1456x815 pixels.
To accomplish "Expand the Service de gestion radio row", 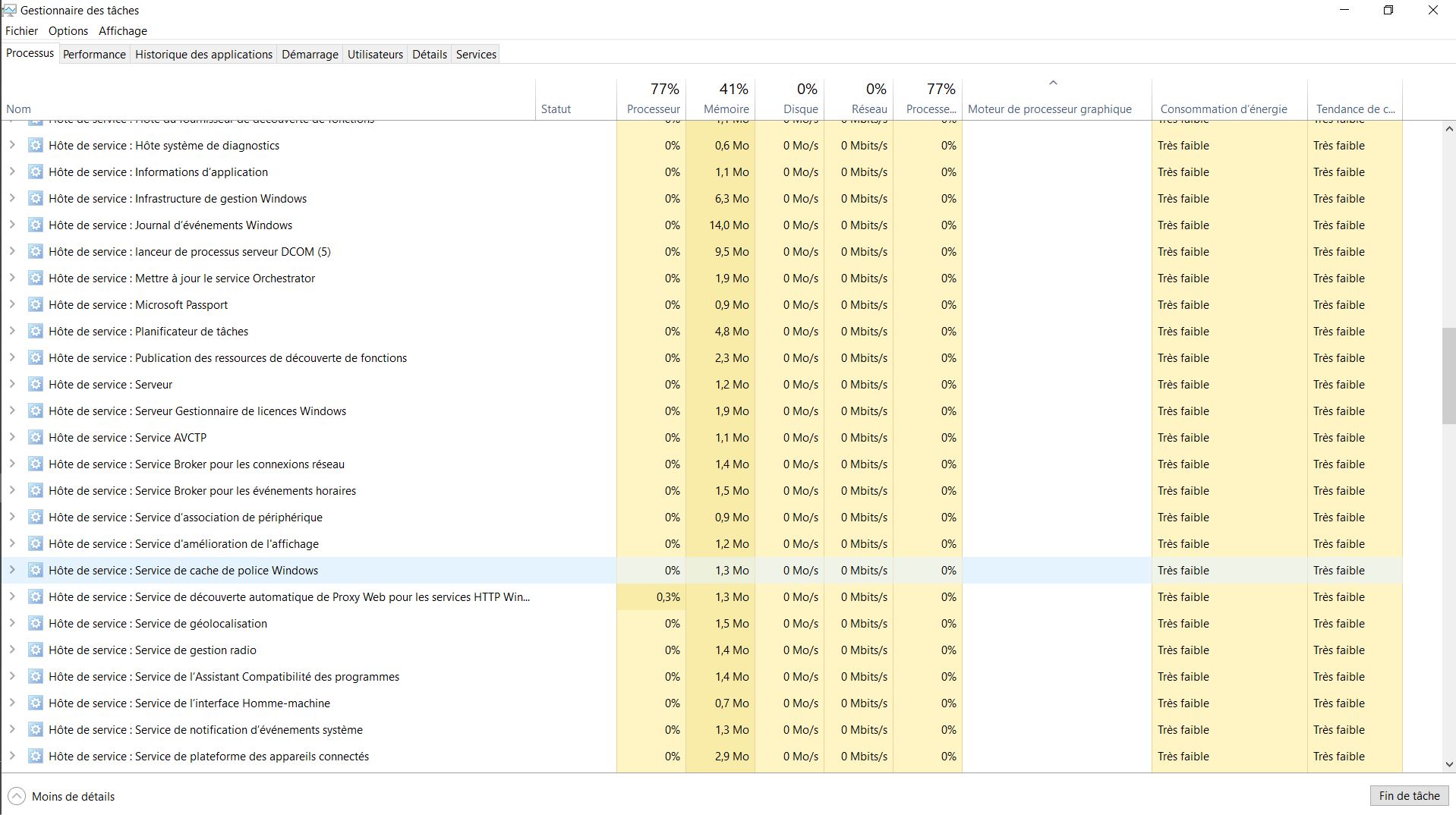I will [12, 650].
